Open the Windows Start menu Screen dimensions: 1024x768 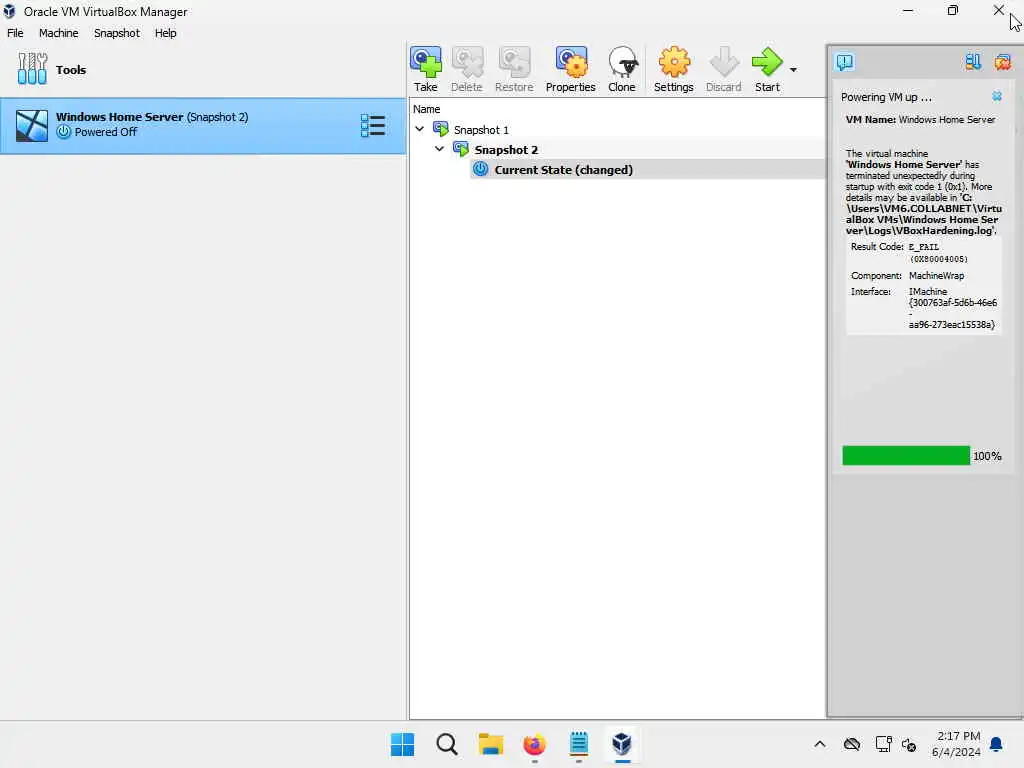[x=402, y=744]
